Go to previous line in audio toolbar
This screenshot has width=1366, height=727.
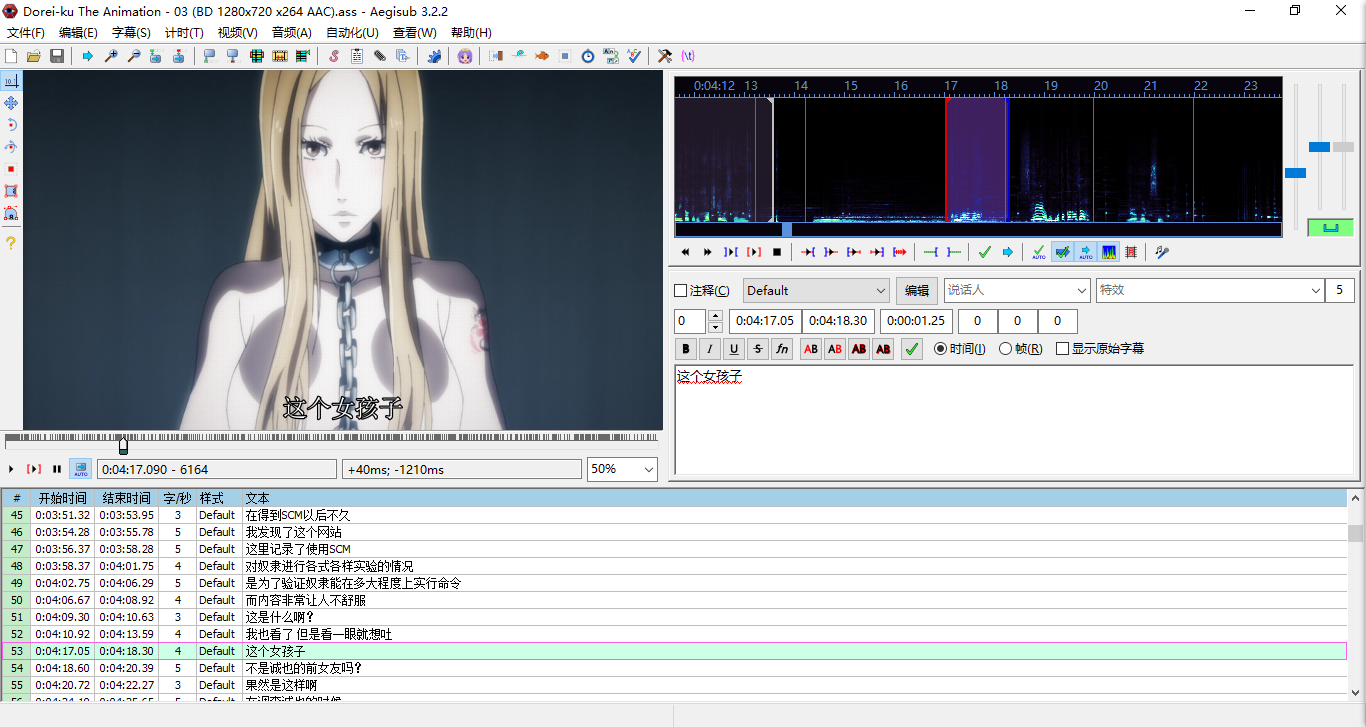pos(685,252)
